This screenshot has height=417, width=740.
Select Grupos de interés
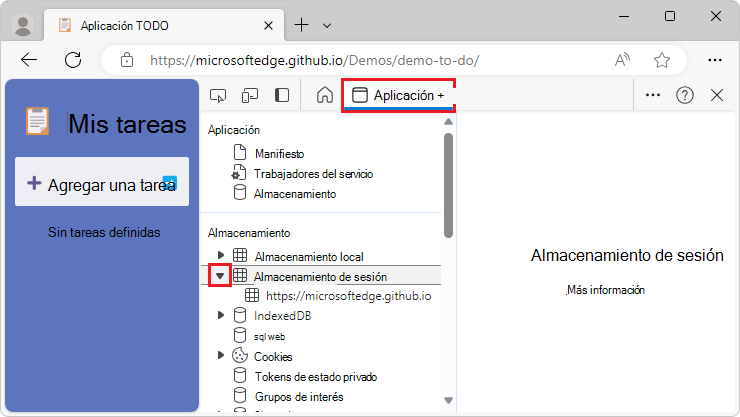click(x=299, y=397)
